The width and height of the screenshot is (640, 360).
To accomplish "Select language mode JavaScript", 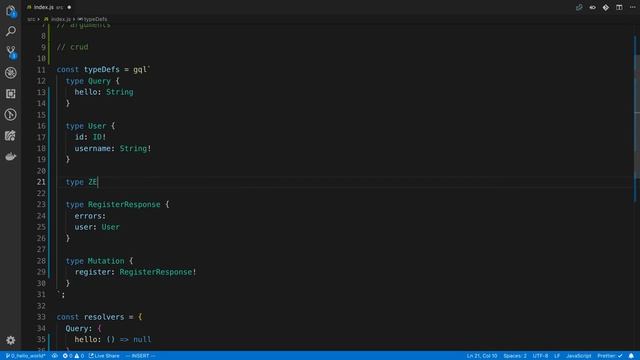I will tap(579, 356).
